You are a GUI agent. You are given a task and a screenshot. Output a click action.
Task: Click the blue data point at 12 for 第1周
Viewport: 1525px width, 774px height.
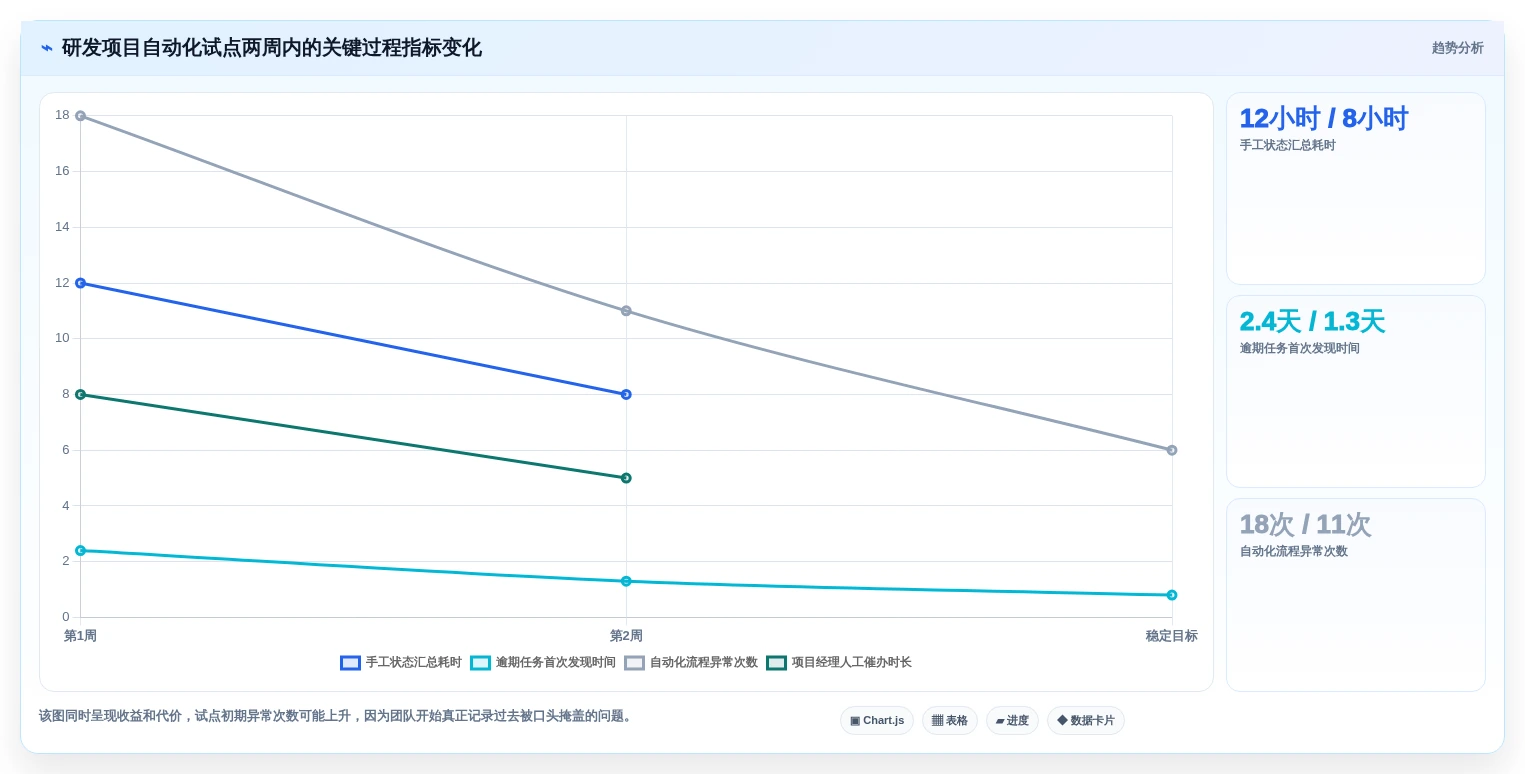pos(80,283)
